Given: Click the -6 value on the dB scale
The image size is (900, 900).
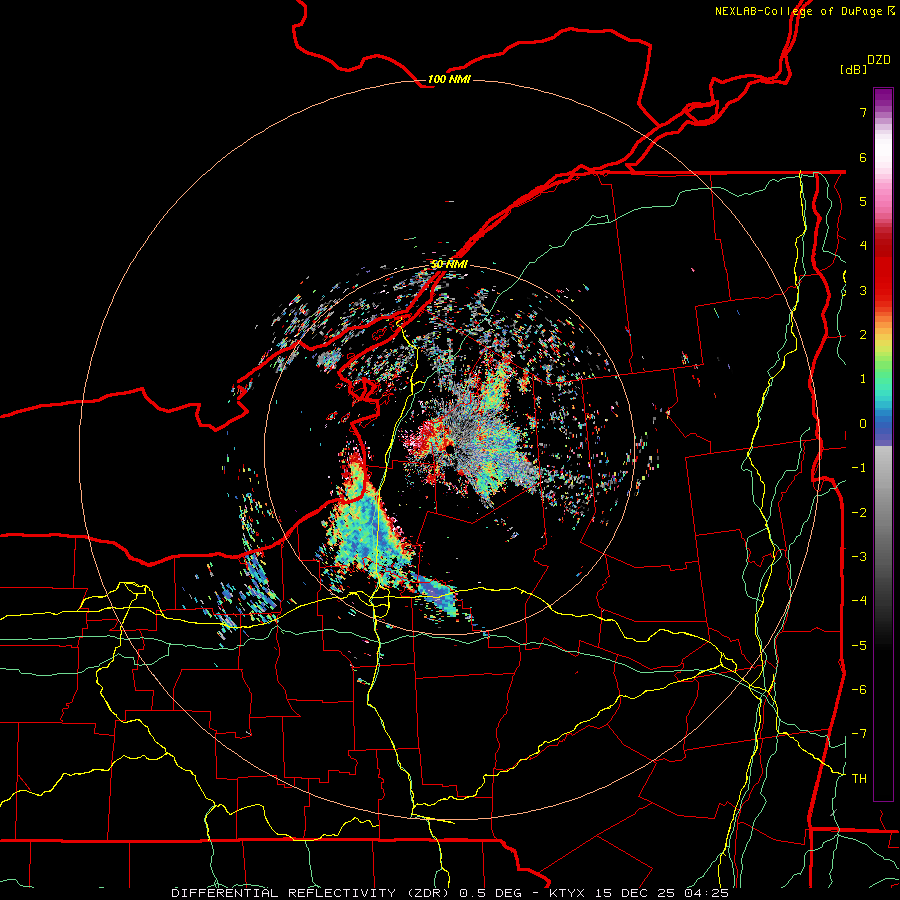Looking at the screenshot, I should tap(859, 690).
